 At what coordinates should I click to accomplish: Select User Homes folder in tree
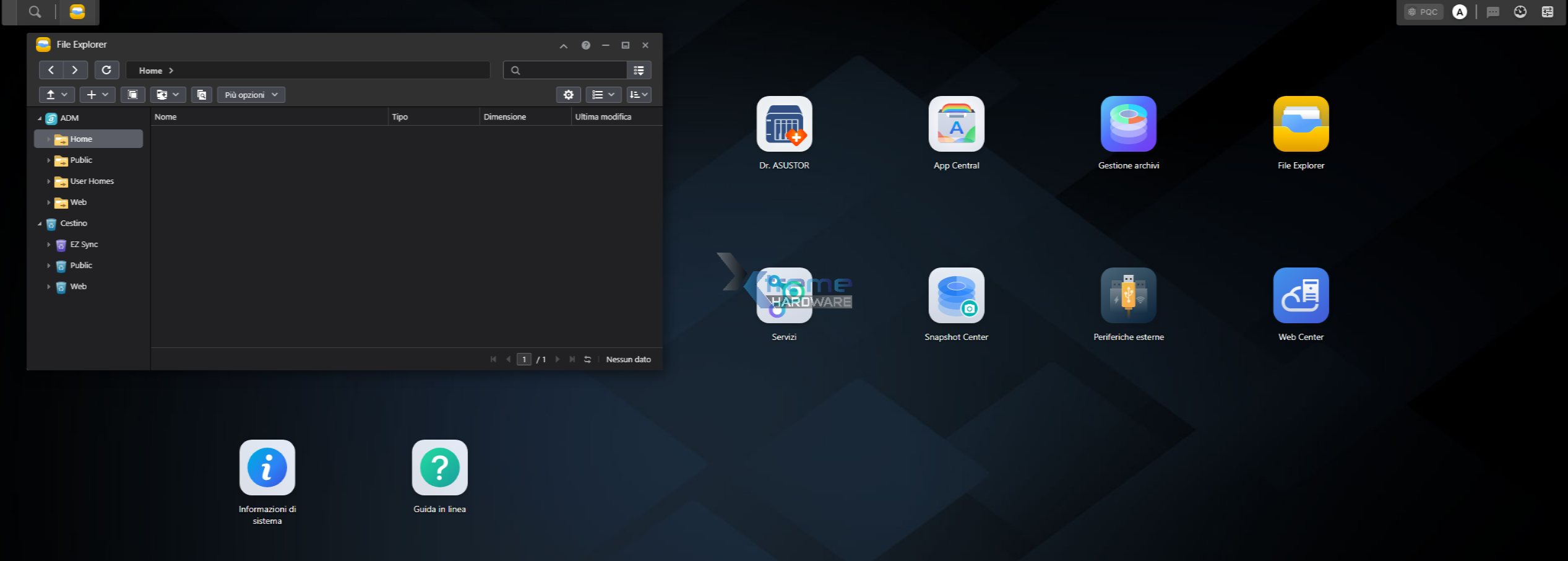click(x=92, y=181)
